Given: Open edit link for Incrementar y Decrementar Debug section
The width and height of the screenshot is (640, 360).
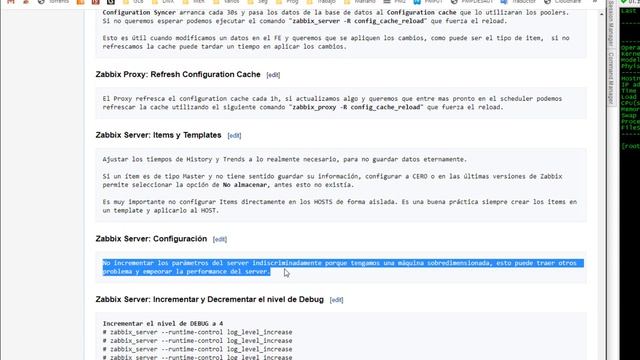Looking at the screenshot, I should pos(336,300).
